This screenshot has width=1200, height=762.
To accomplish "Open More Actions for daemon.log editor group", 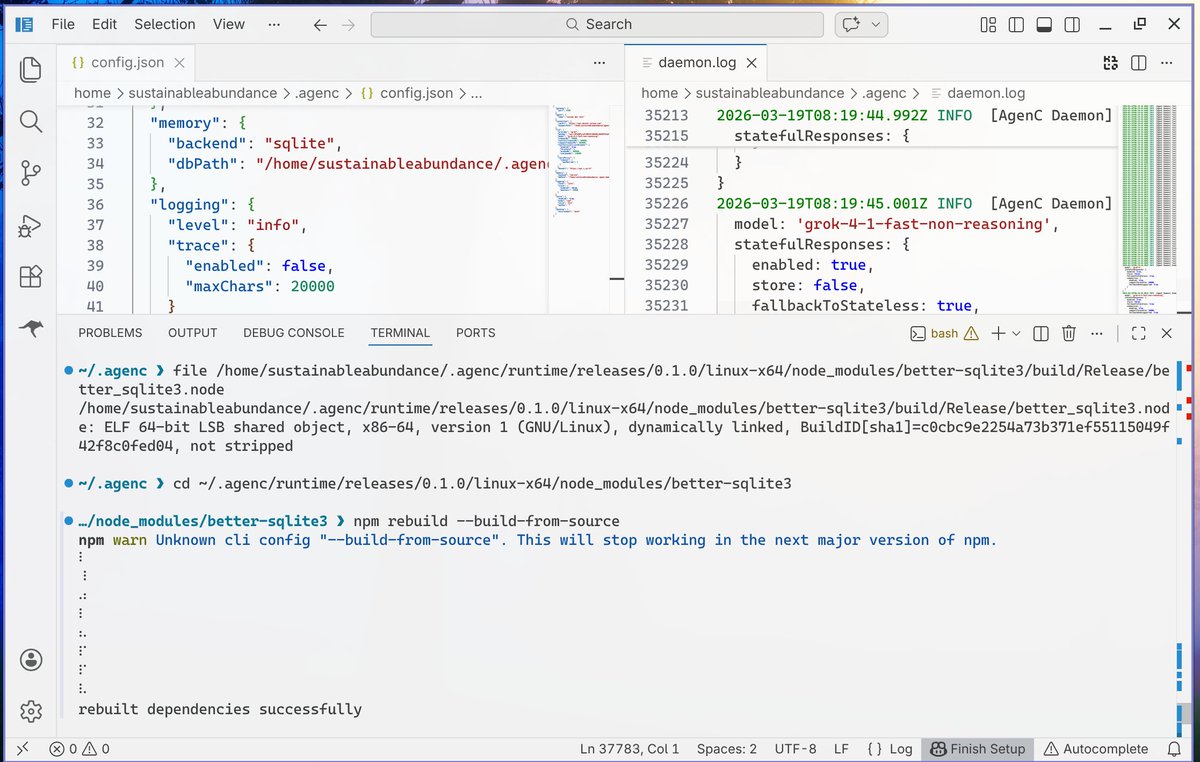I will (x=1167, y=63).
